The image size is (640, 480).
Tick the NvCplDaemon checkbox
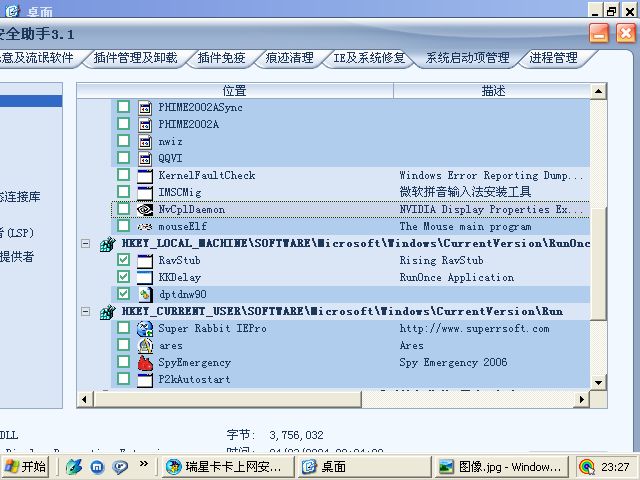click(123, 209)
